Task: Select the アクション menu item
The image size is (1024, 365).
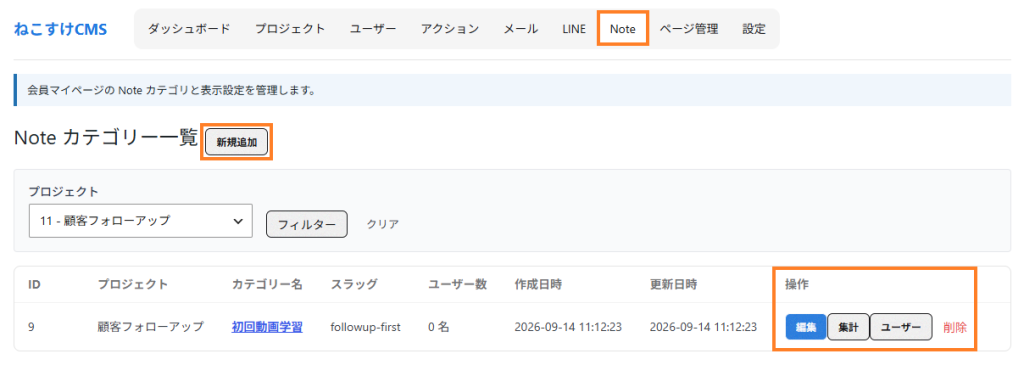Action: (x=450, y=29)
